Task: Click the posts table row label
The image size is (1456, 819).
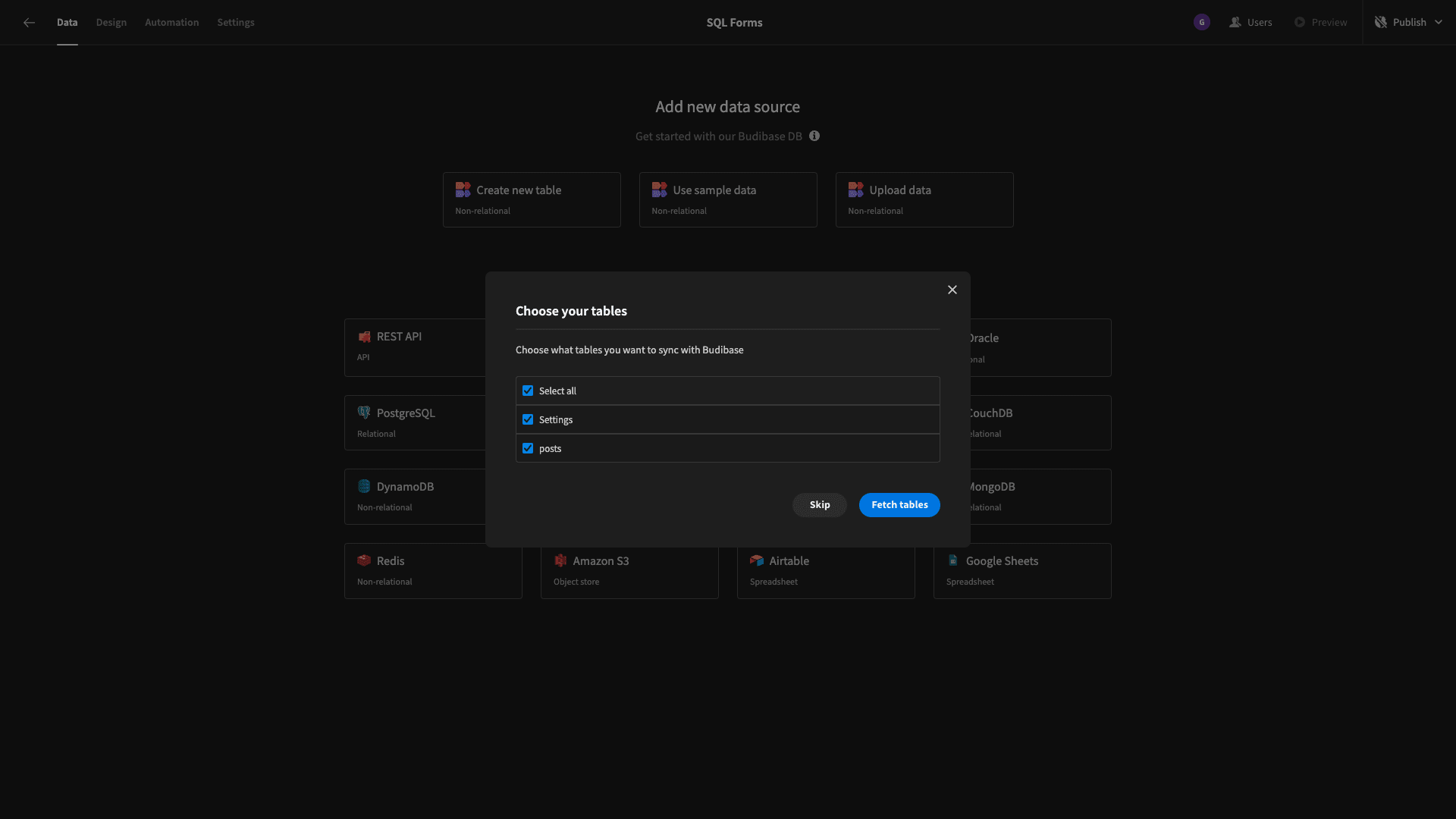Action: point(550,449)
